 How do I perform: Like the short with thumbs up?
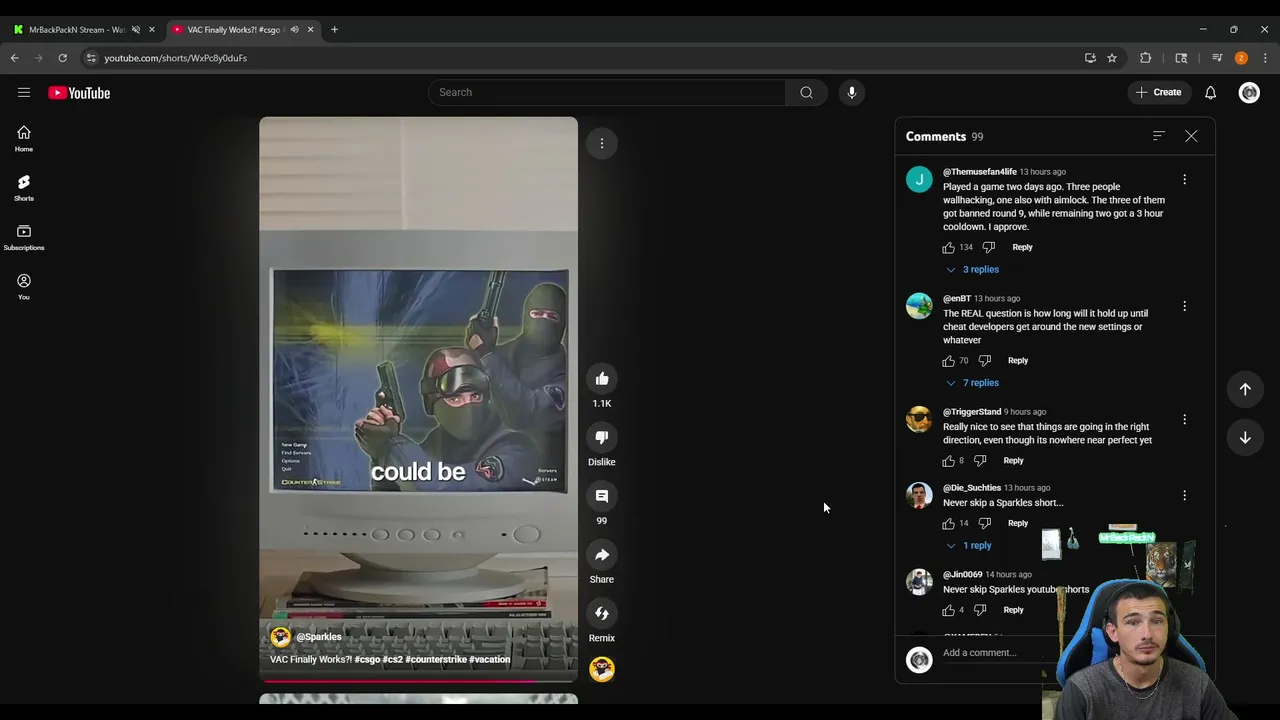pyautogui.click(x=602, y=379)
